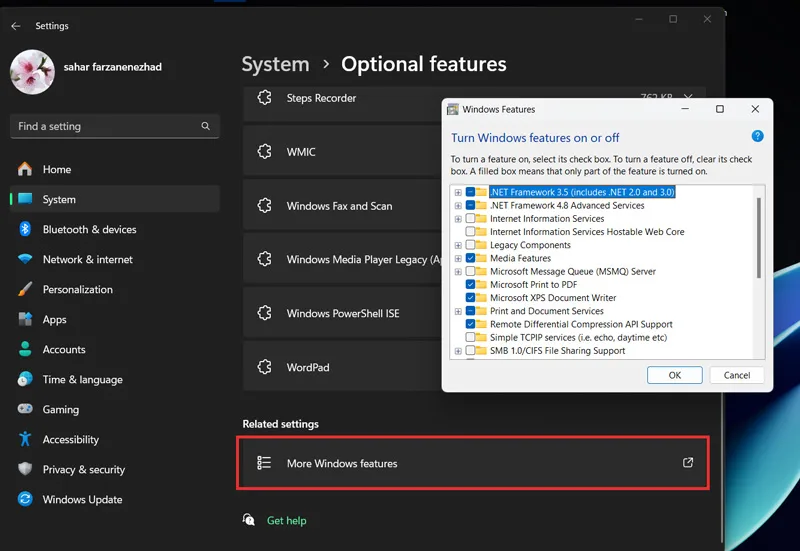Click the Windows Update sync icon

(25, 499)
